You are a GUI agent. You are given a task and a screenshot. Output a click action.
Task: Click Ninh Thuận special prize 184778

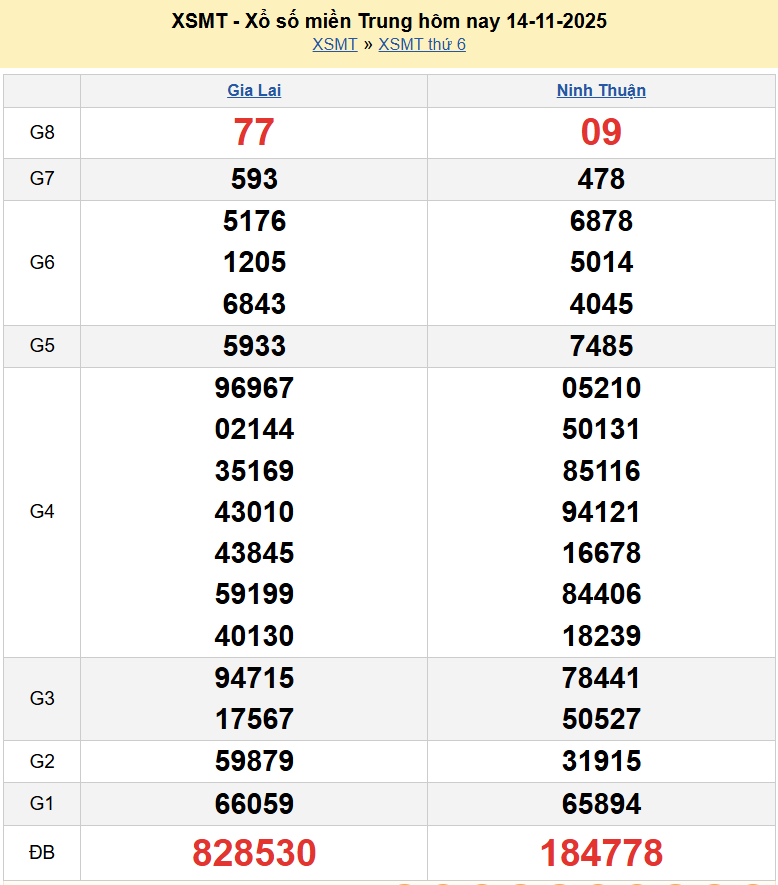coord(601,853)
